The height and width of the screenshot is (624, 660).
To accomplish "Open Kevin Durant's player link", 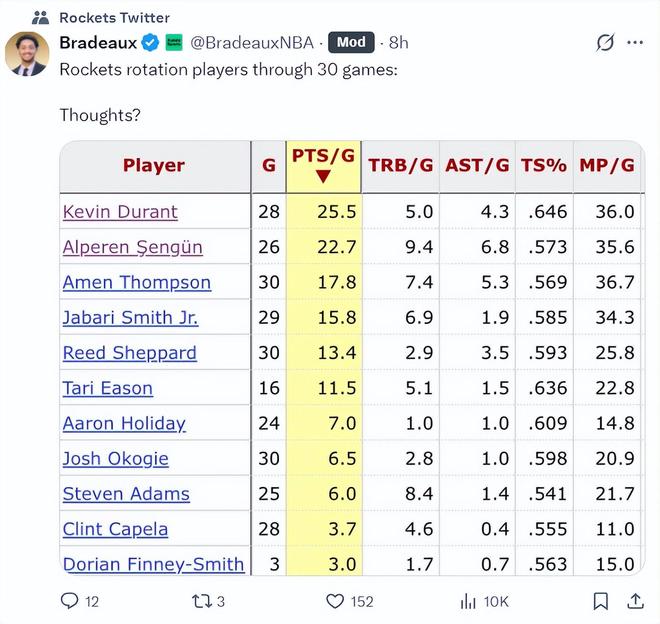I will 120,212.
